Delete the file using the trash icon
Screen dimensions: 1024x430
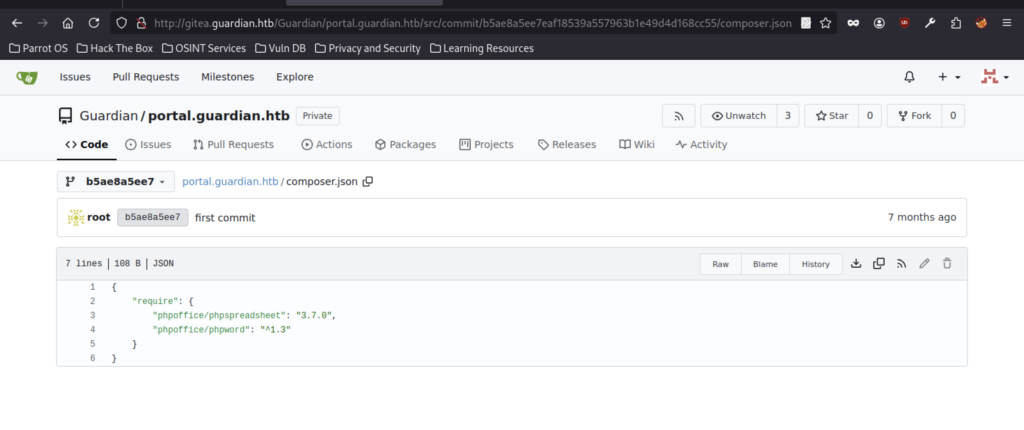click(x=947, y=264)
